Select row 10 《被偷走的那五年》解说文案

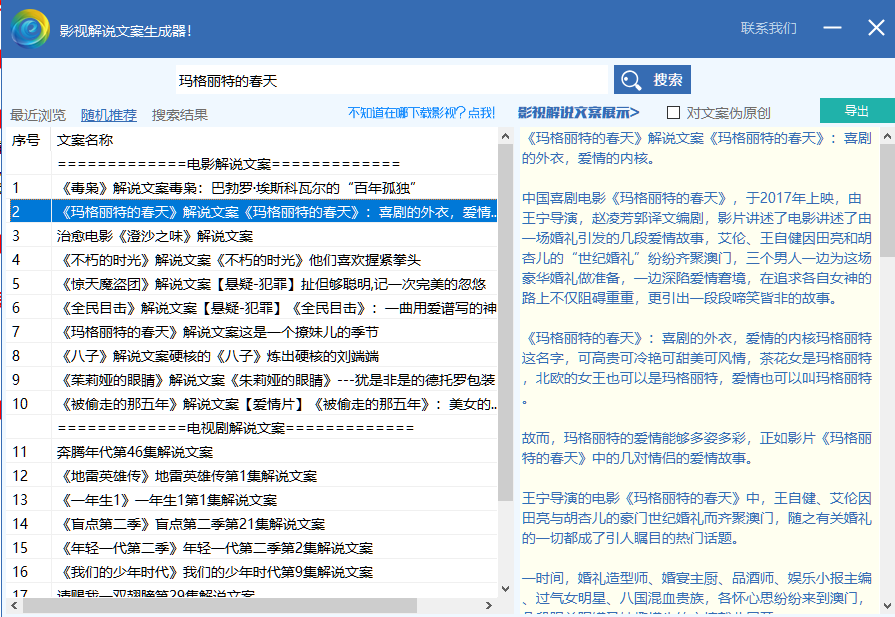(x=253, y=404)
